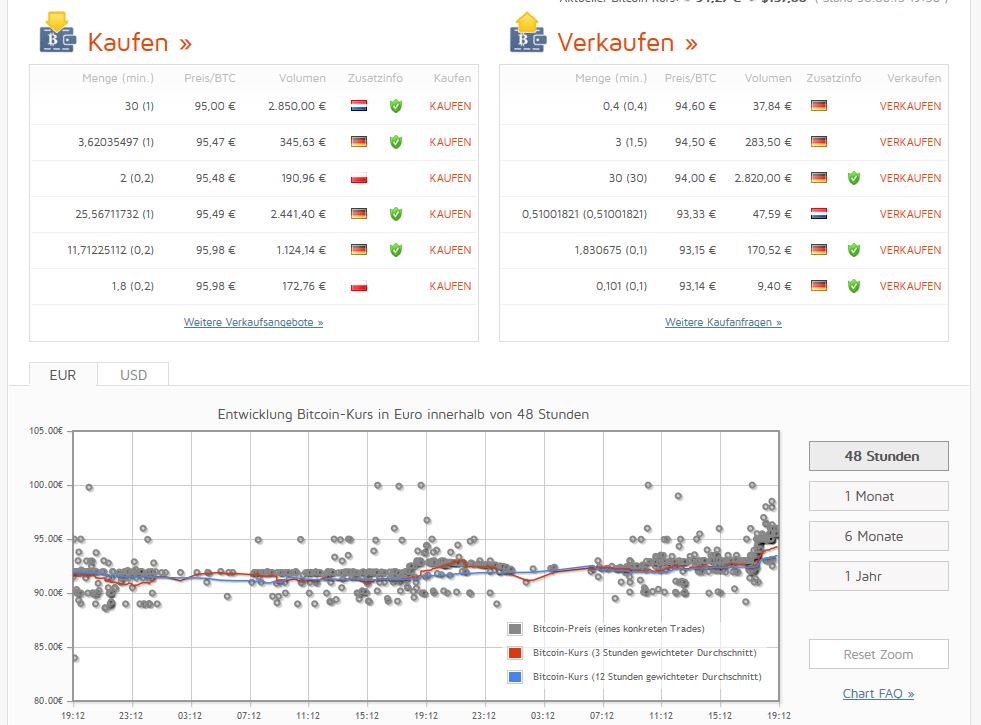Click the 2.850,00 € volume cell
Image resolution: width=981 pixels, height=725 pixels.
click(x=297, y=106)
